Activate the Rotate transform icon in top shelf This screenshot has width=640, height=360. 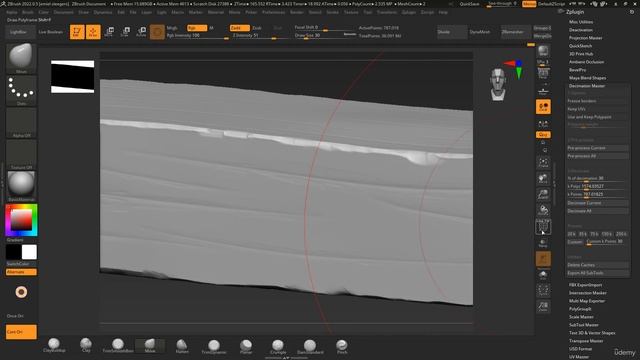[141, 32]
